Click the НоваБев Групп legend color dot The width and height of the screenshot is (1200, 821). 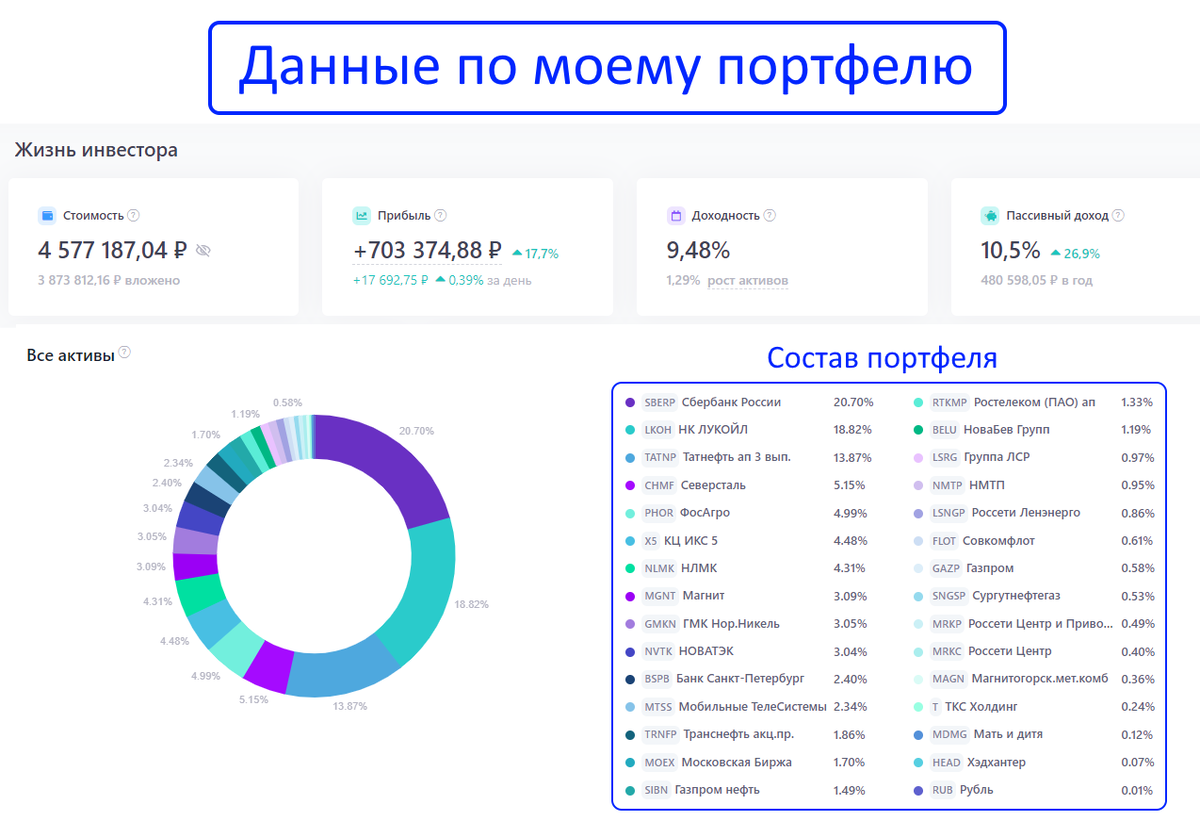pos(918,430)
